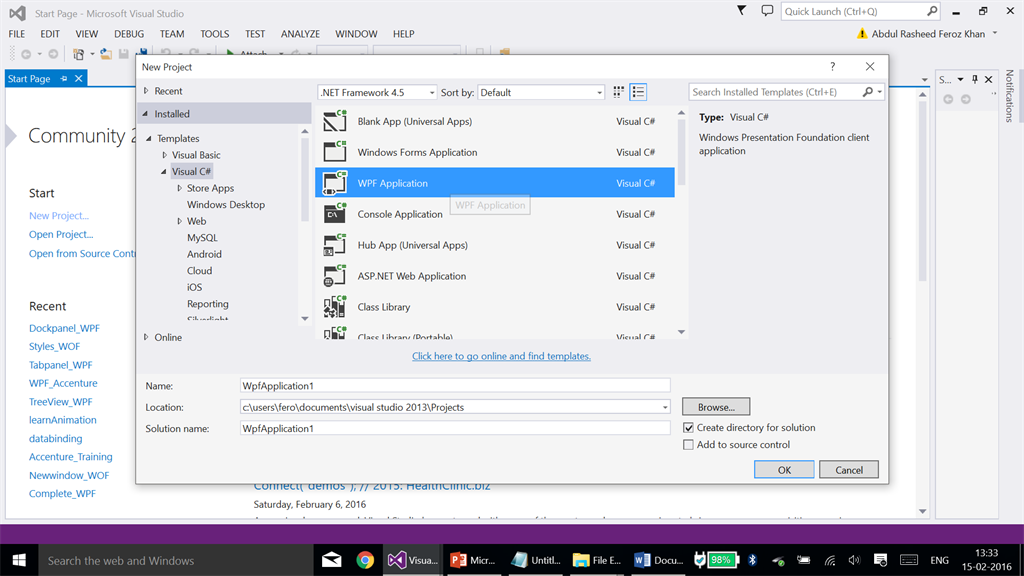Toggle auto-hide pin on side panel

(x=975, y=79)
